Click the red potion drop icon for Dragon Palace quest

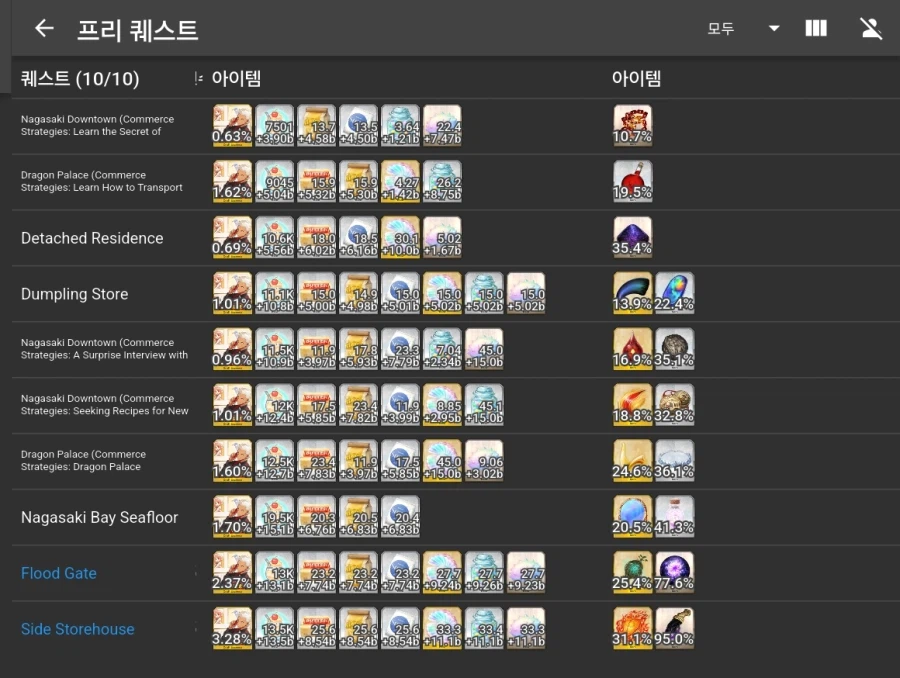(633, 180)
